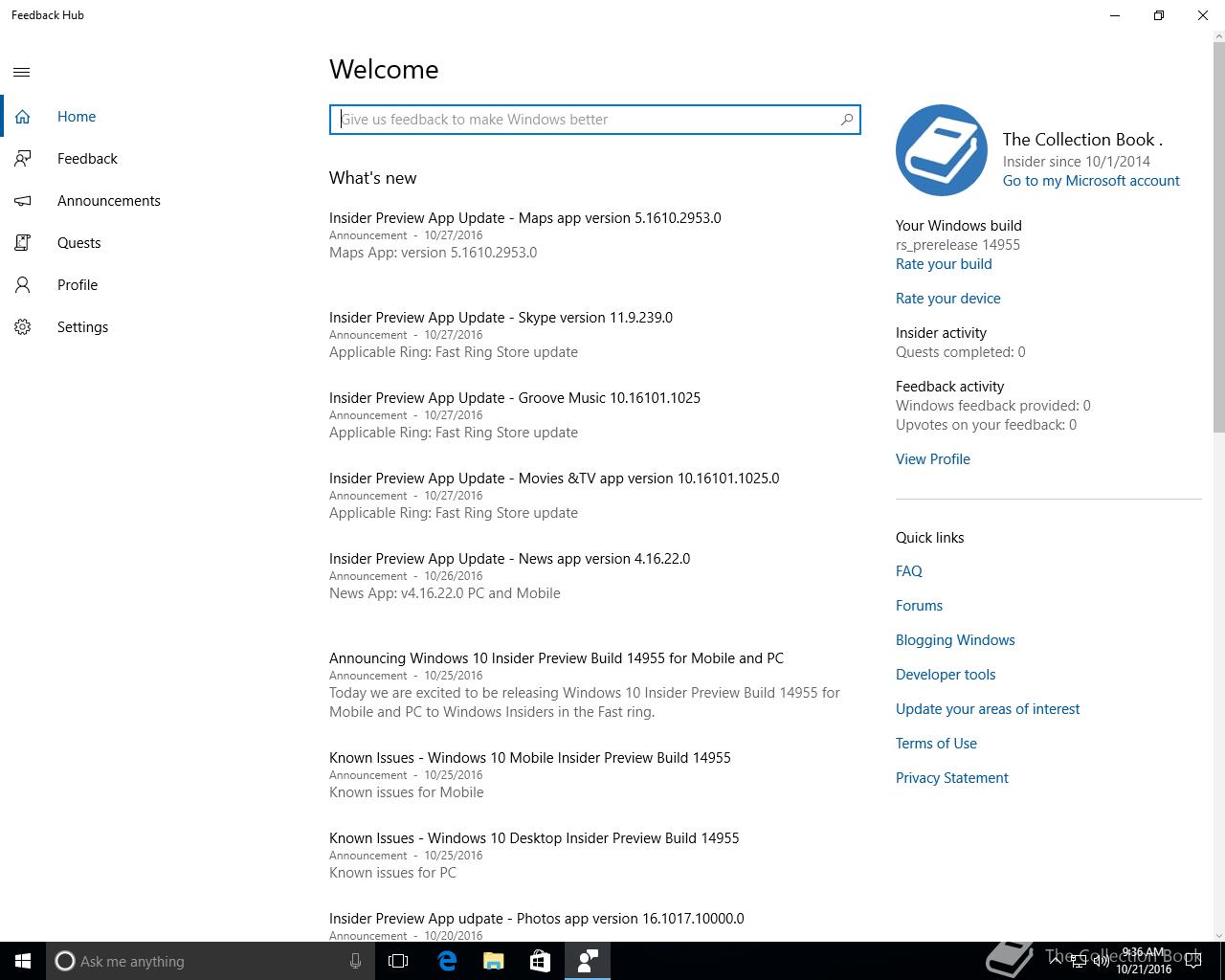
Task: Select Quests in the navigation pane
Action: [x=153, y=243]
